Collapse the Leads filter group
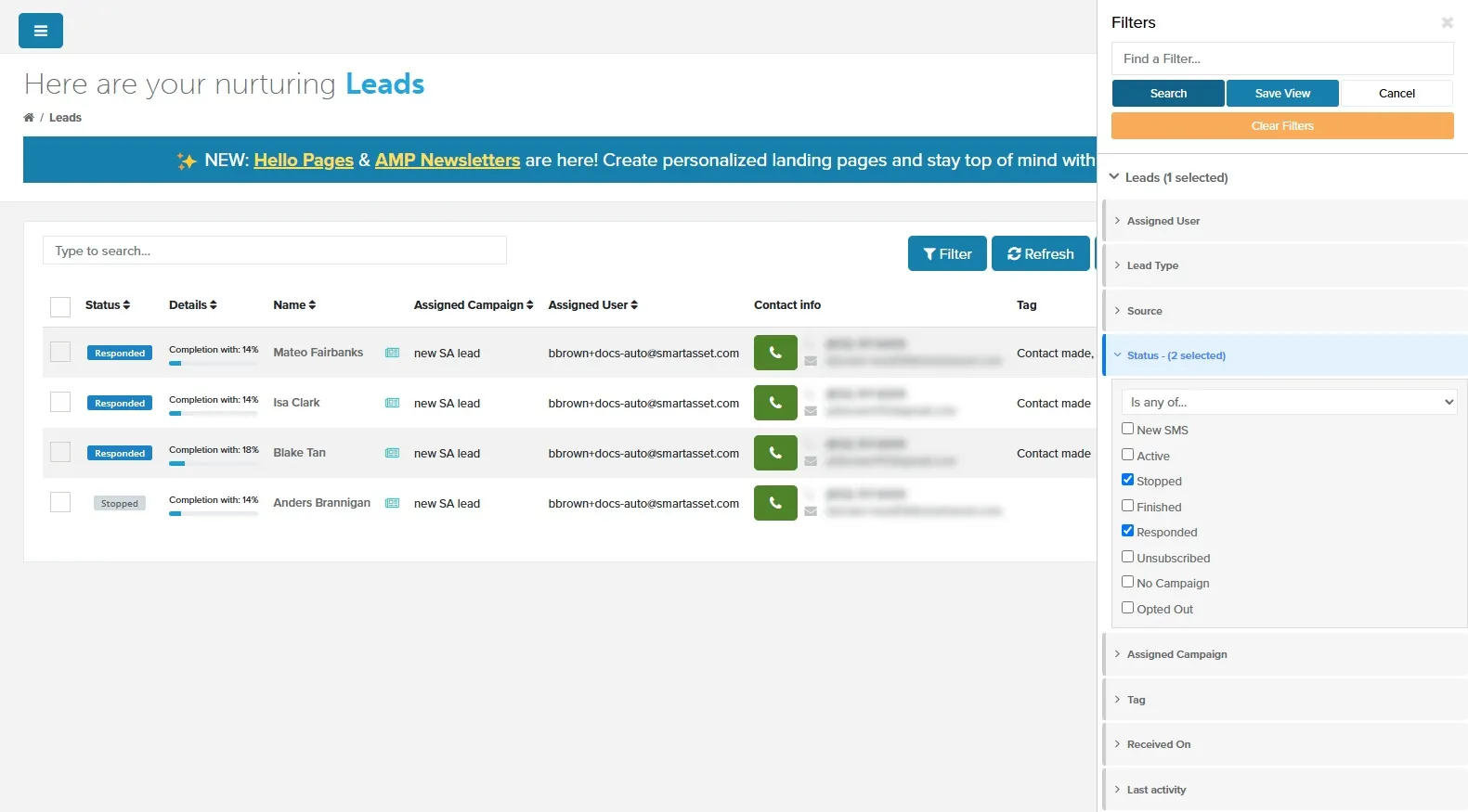The height and width of the screenshot is (812, 1468). 1169,177
